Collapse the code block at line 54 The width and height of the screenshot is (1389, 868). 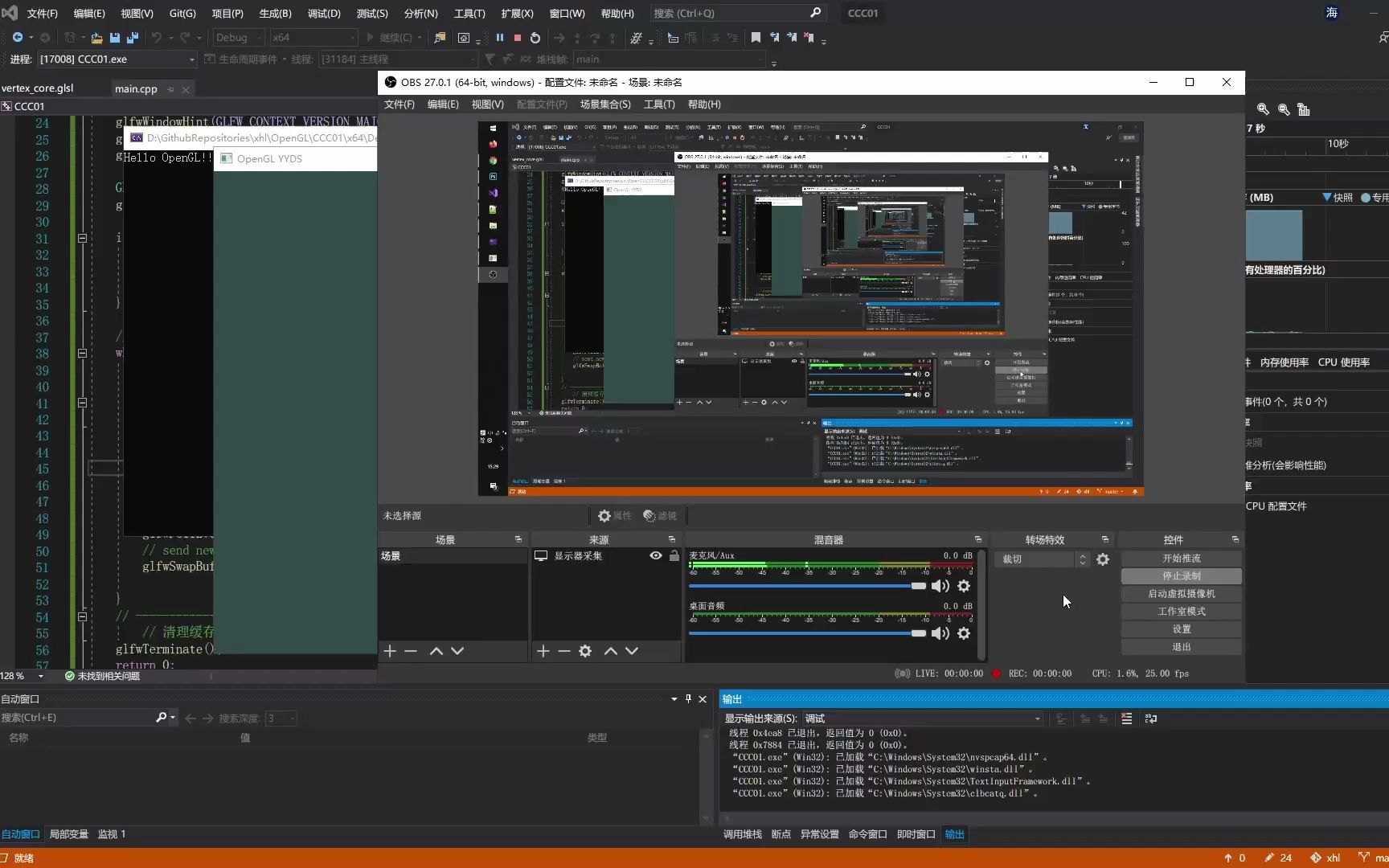click(x=82, y=616)
